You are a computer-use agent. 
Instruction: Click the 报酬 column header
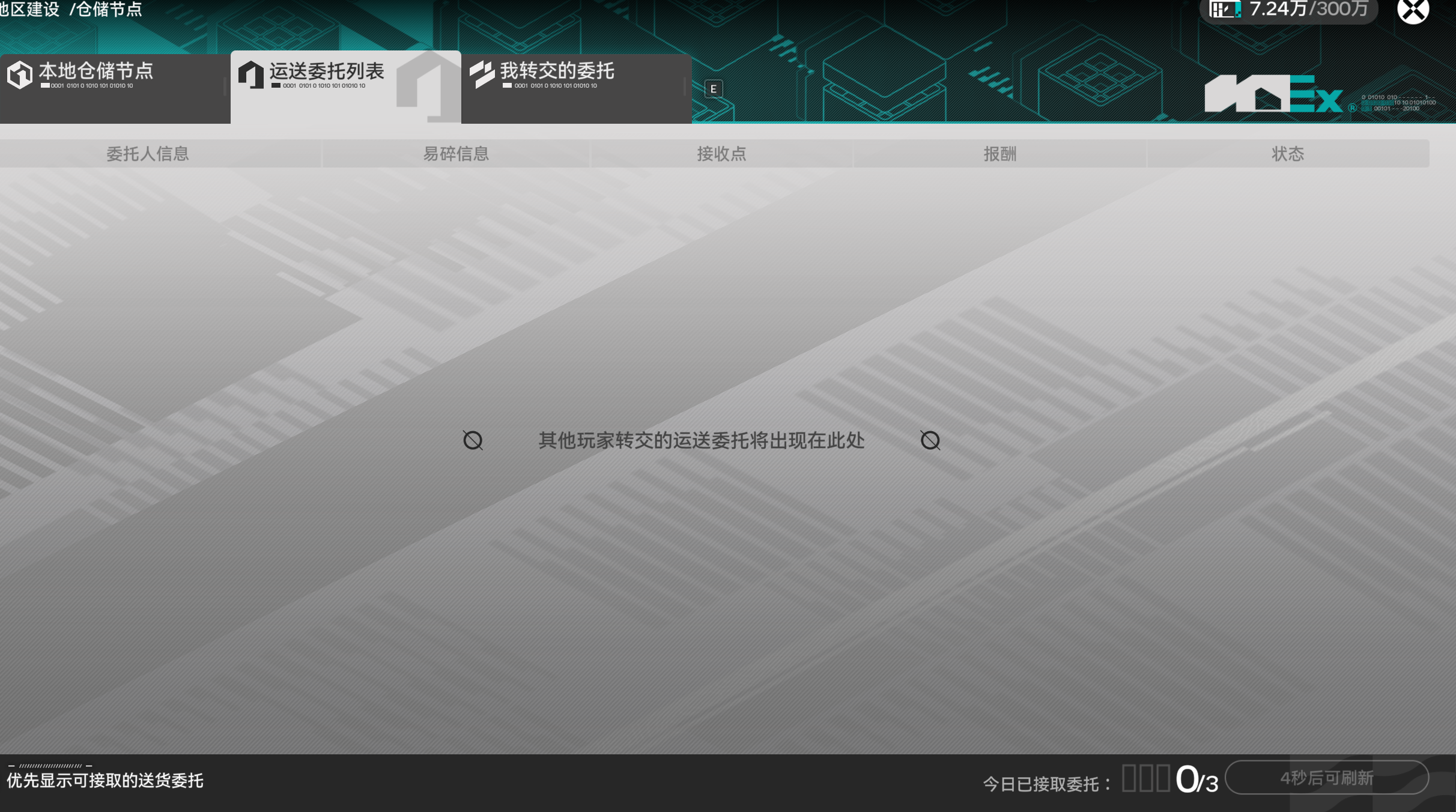point(999,154)
